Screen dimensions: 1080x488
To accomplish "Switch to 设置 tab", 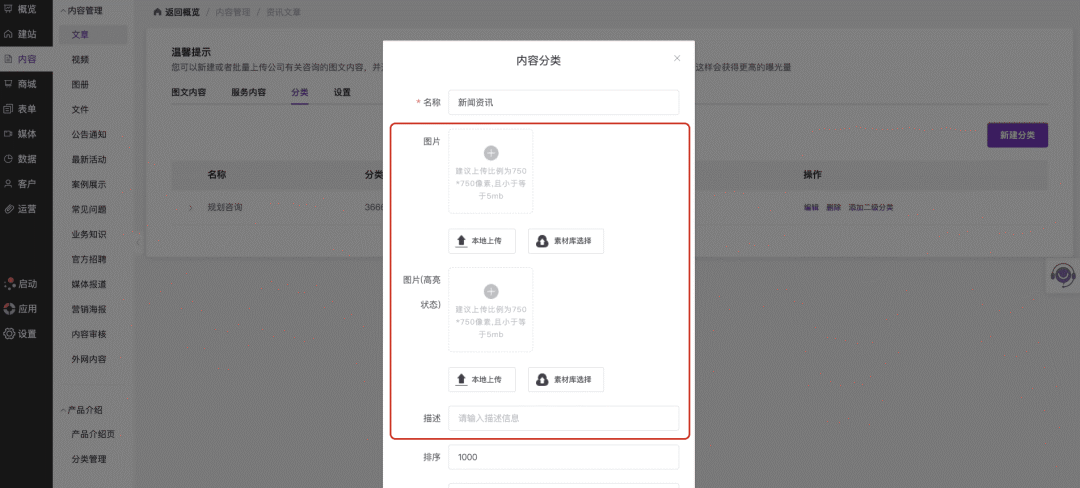I will point(342,92).
